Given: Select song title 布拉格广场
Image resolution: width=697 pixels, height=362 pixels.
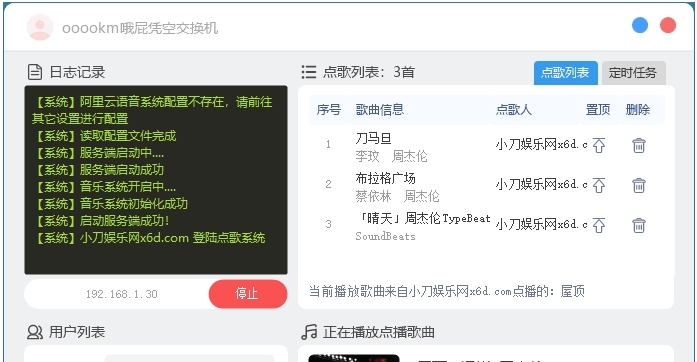Looking at the screenshot, I should coord(385,178).
